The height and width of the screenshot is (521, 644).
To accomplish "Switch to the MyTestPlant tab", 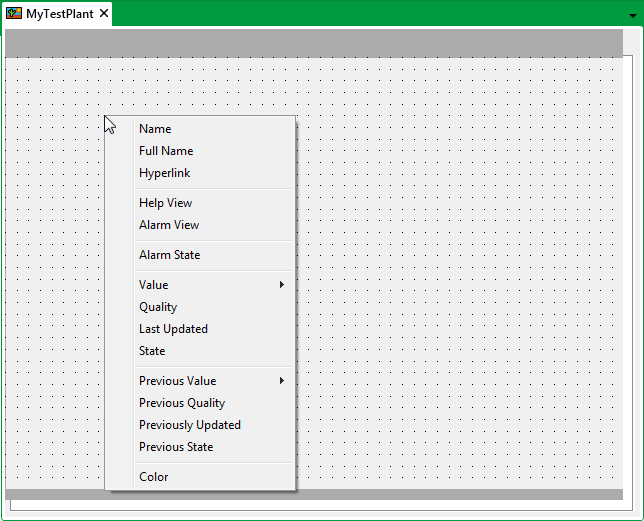I will click(59, 14).
